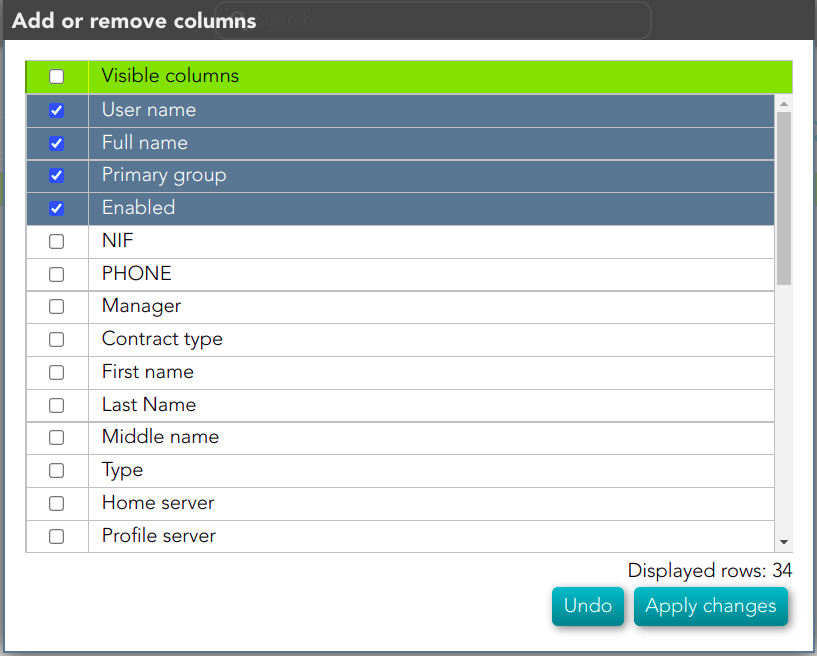
Task: Uncheck the Primary group column checkbox
Action: (x=56, y=176)
